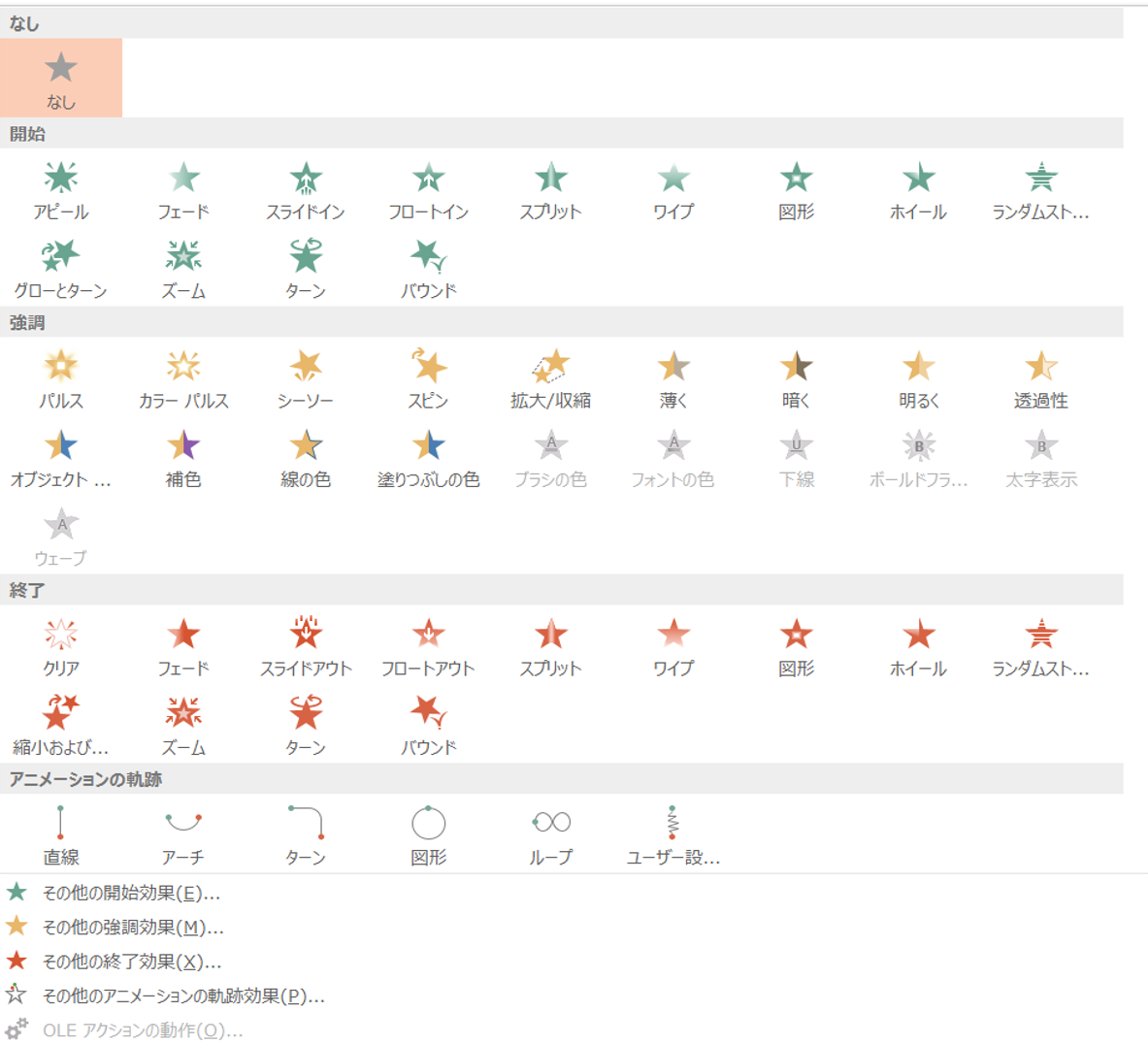1148x1044 pixels.
Task: Select the 薄く emphasis effect
Action: (x=673, y=380)
